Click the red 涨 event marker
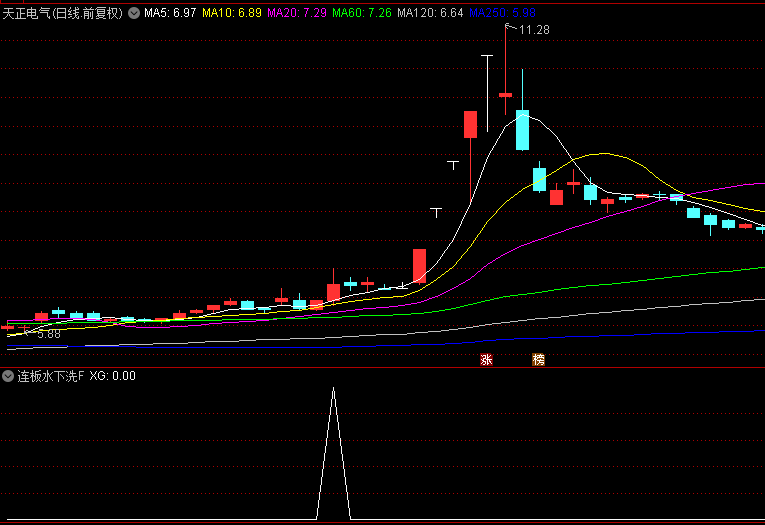This screenshot has height=525, width=765. (x=487, y=359)
